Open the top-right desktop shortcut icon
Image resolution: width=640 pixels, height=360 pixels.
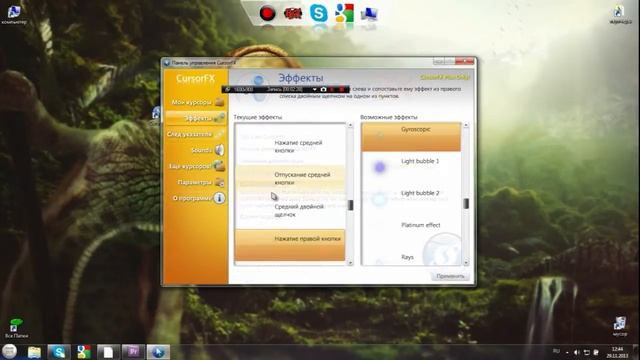(620, 15)
